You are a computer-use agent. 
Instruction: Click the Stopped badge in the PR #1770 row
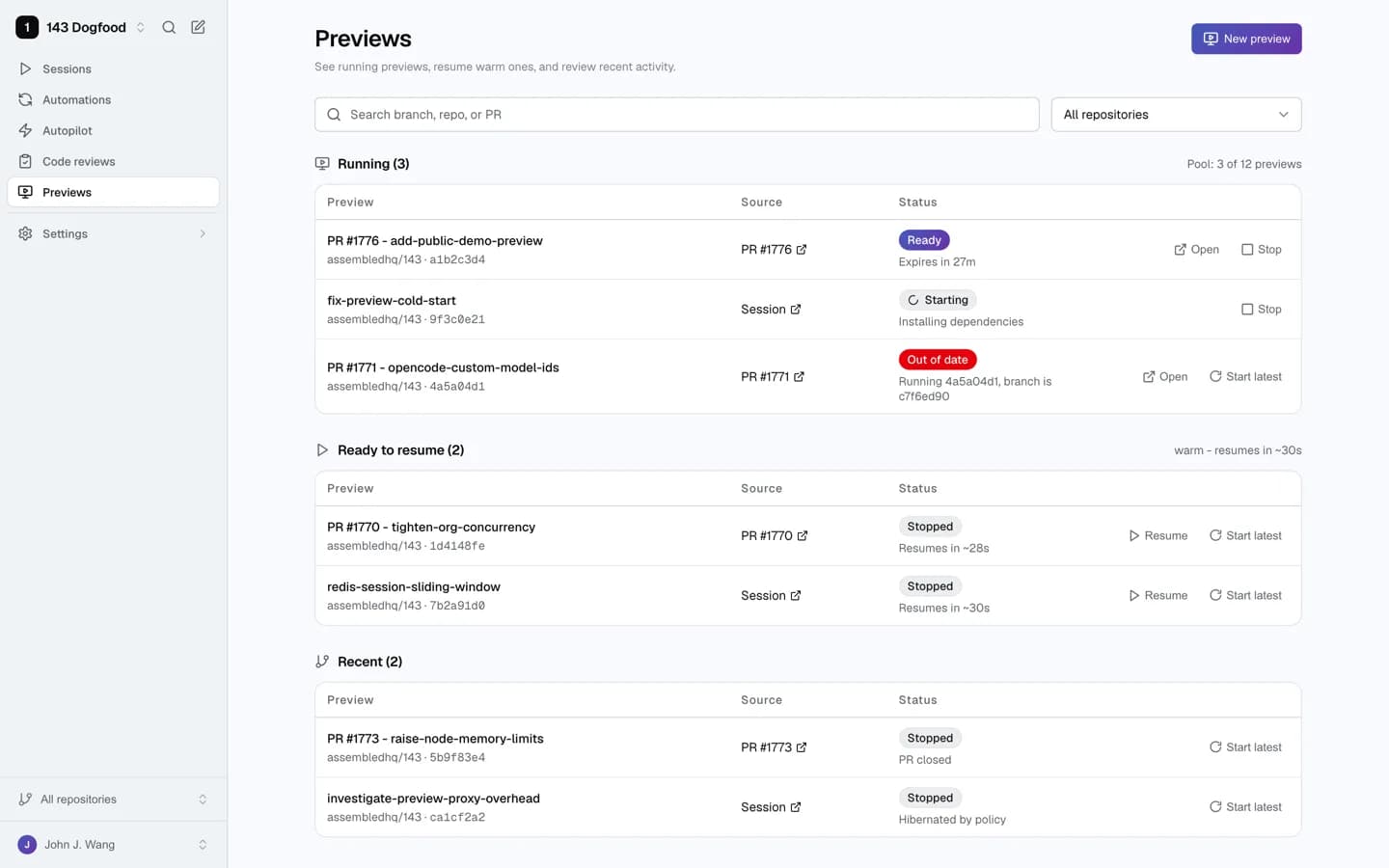tap(930, 527)
